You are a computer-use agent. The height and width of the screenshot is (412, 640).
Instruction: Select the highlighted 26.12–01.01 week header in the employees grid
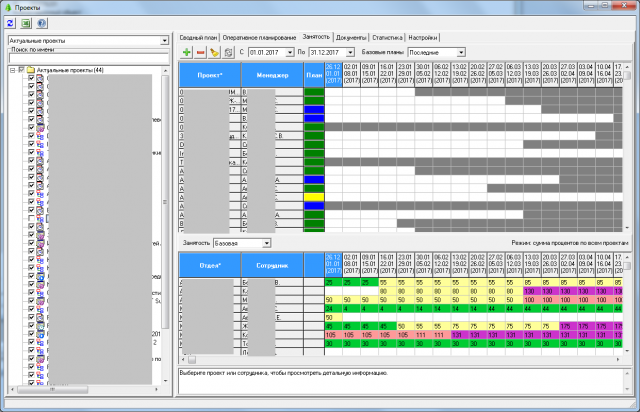(x=333, y=264)
